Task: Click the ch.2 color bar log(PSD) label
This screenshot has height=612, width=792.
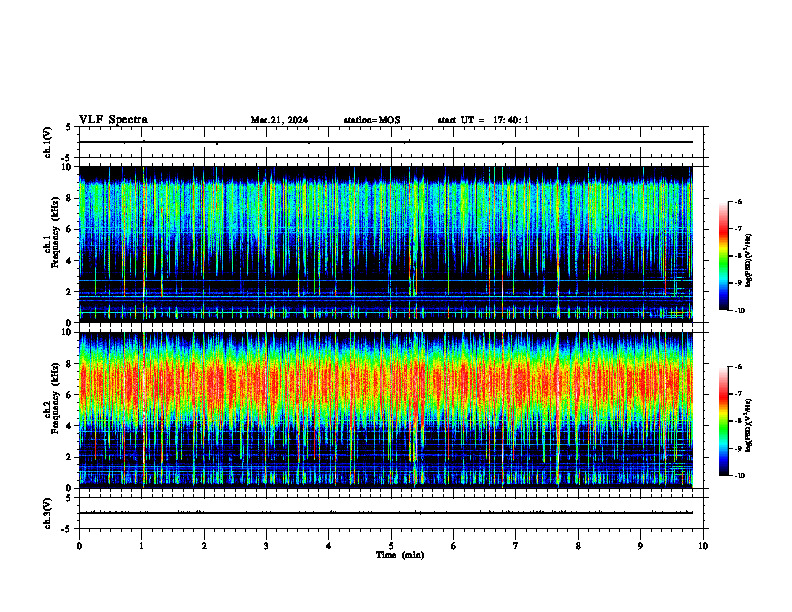Action: click(x=749, y=425)
